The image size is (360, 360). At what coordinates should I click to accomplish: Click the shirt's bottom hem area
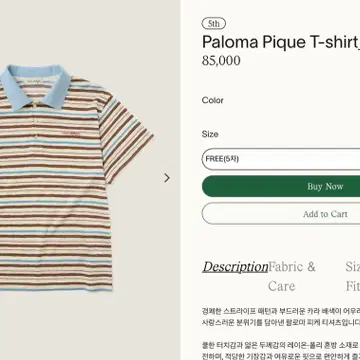[56, 284]
